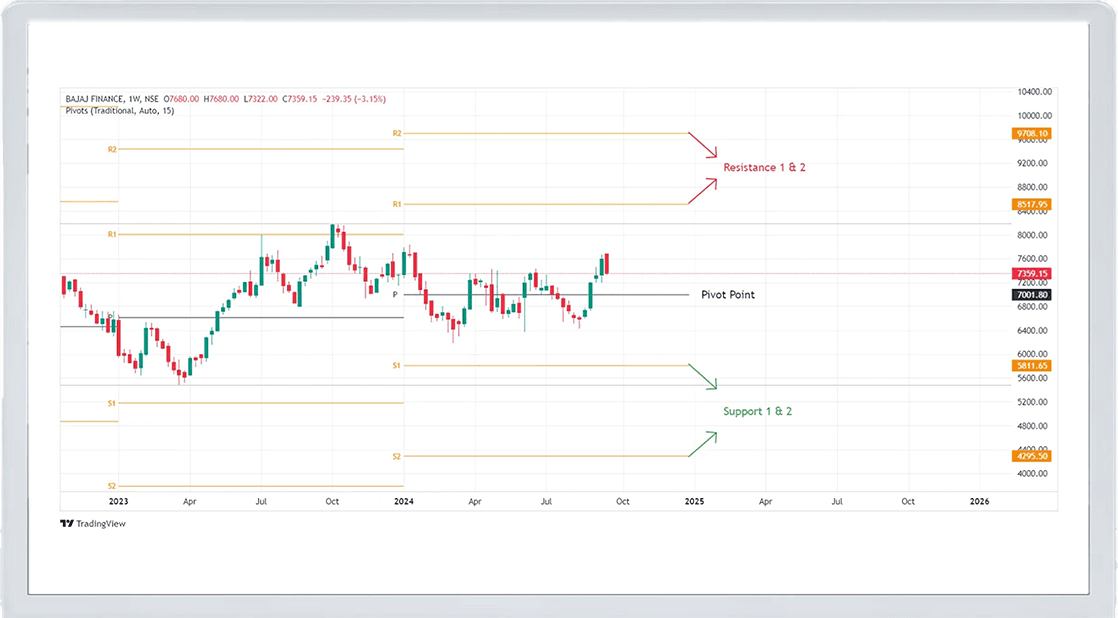Select the 'Pivot Point' text annotation
The width and height of the screenshot is (1118, 618).
click(727, 295)
